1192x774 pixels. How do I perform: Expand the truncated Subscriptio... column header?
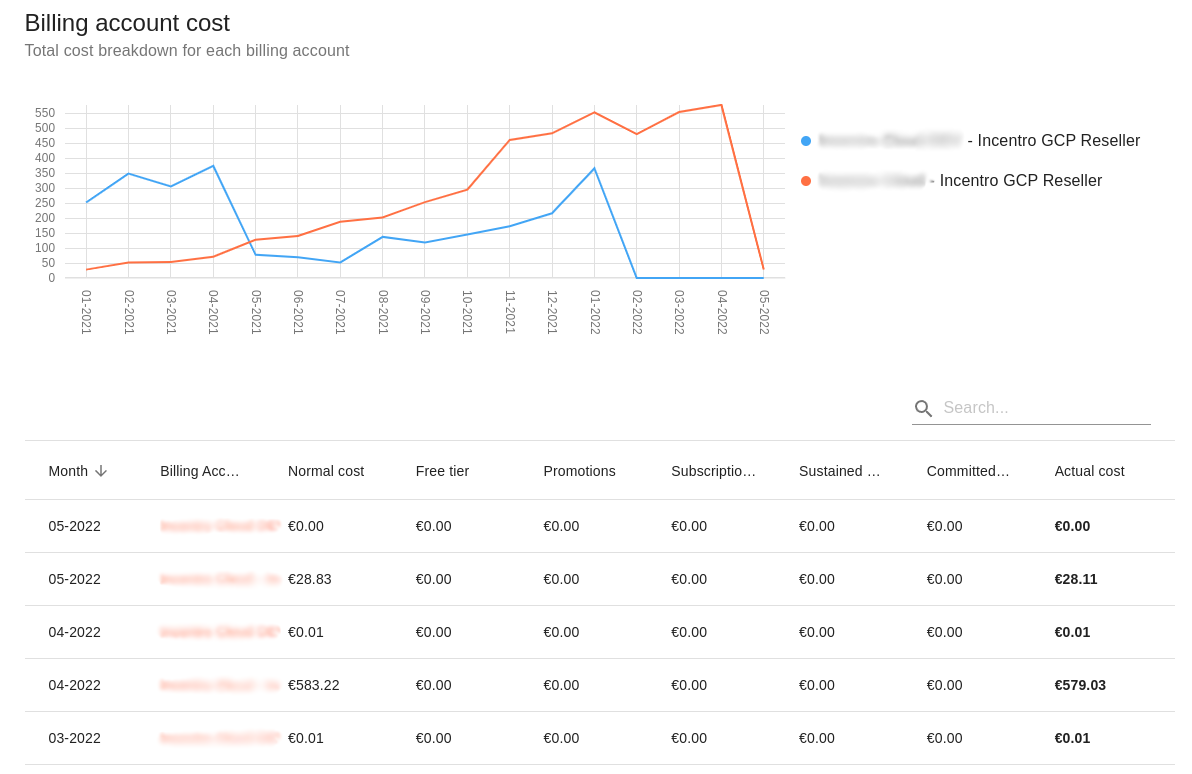[x=713, y=470]
